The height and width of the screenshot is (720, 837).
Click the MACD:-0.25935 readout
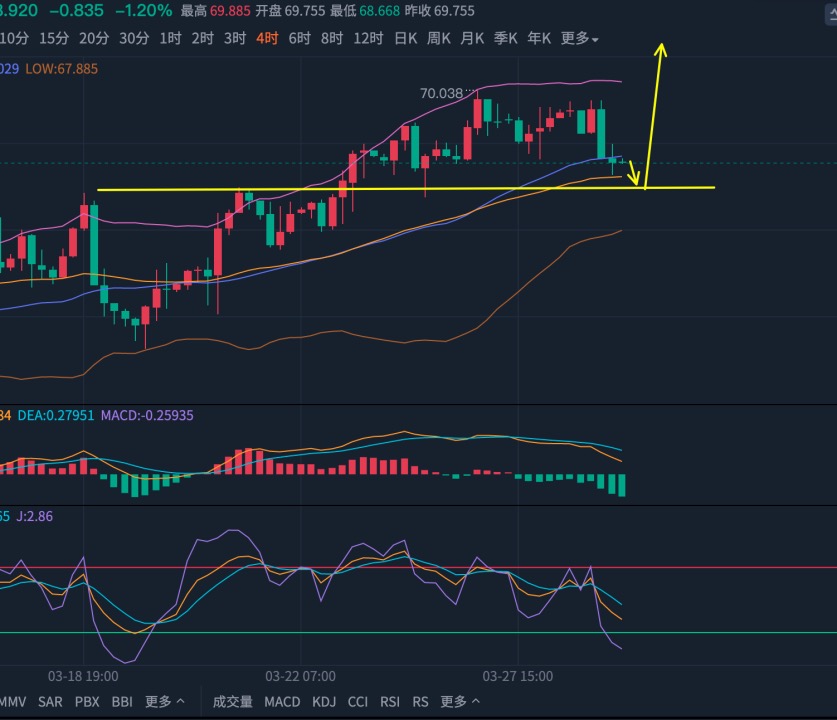click(147, 415)
